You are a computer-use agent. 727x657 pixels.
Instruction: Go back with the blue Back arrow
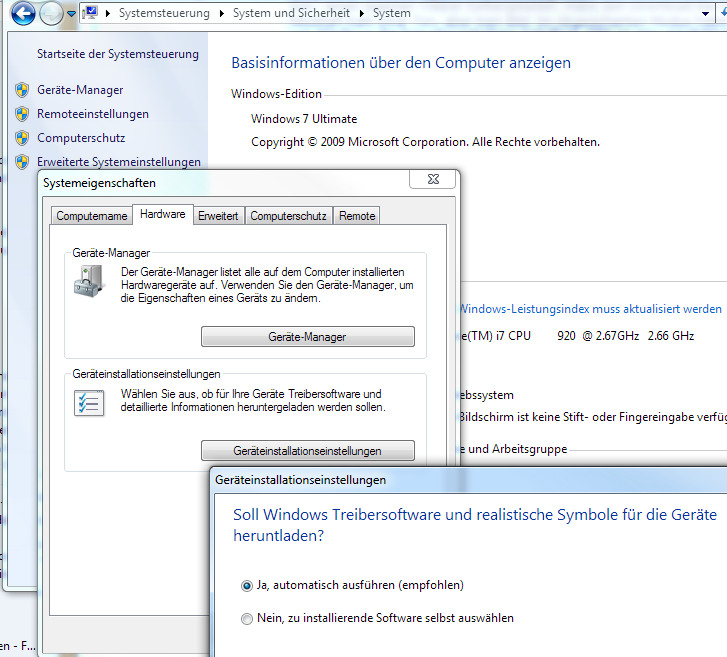(x=23, y=13)
